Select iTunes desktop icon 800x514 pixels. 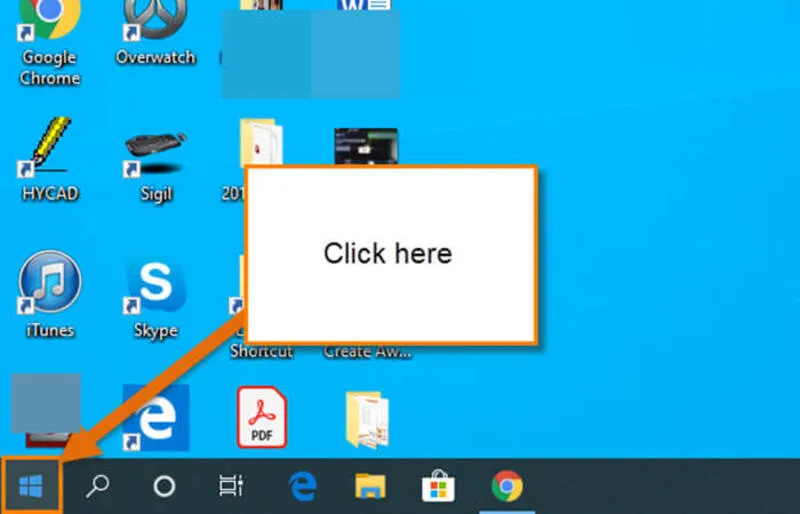pos(50,294)
